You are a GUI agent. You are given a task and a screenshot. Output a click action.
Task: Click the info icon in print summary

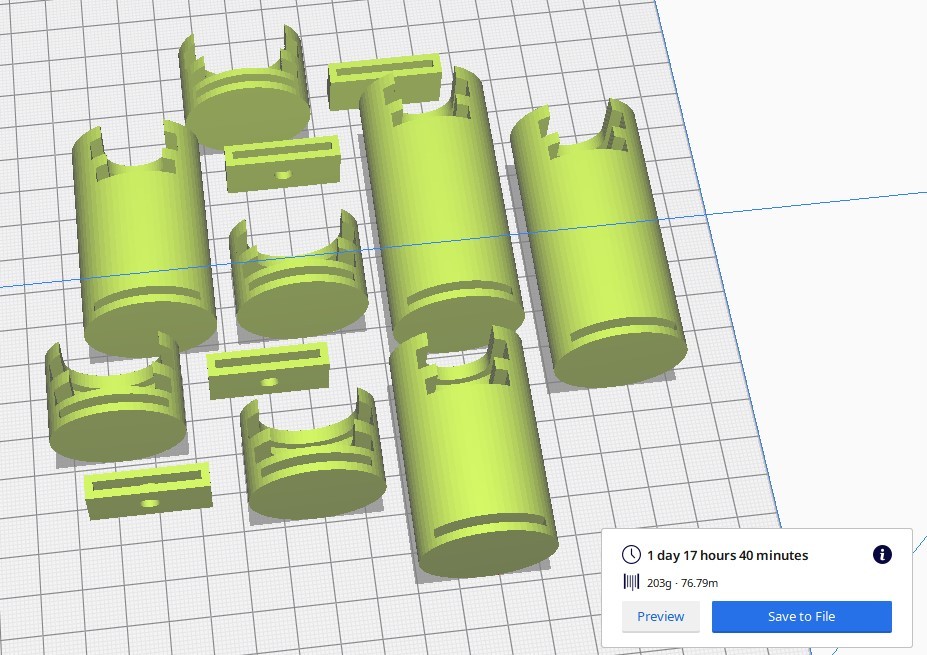pos(882,555)
